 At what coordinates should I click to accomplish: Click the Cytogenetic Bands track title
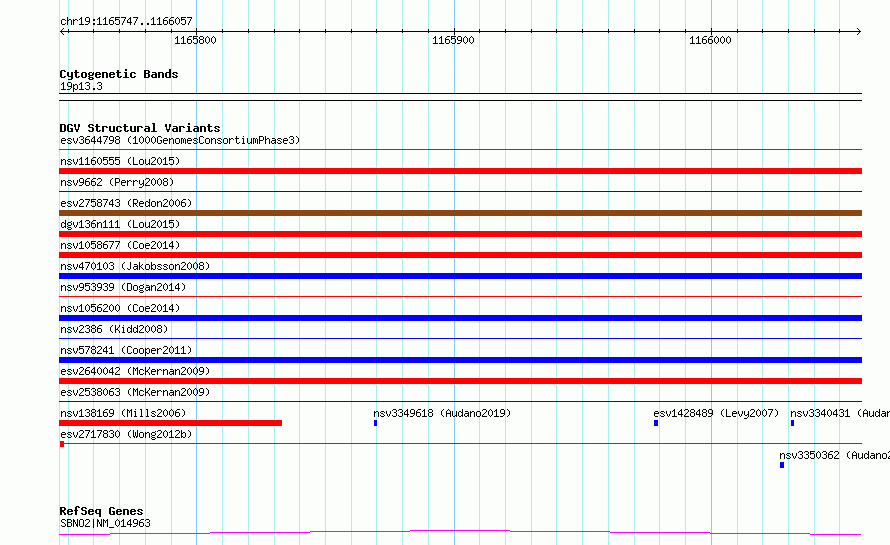[119, 74]
